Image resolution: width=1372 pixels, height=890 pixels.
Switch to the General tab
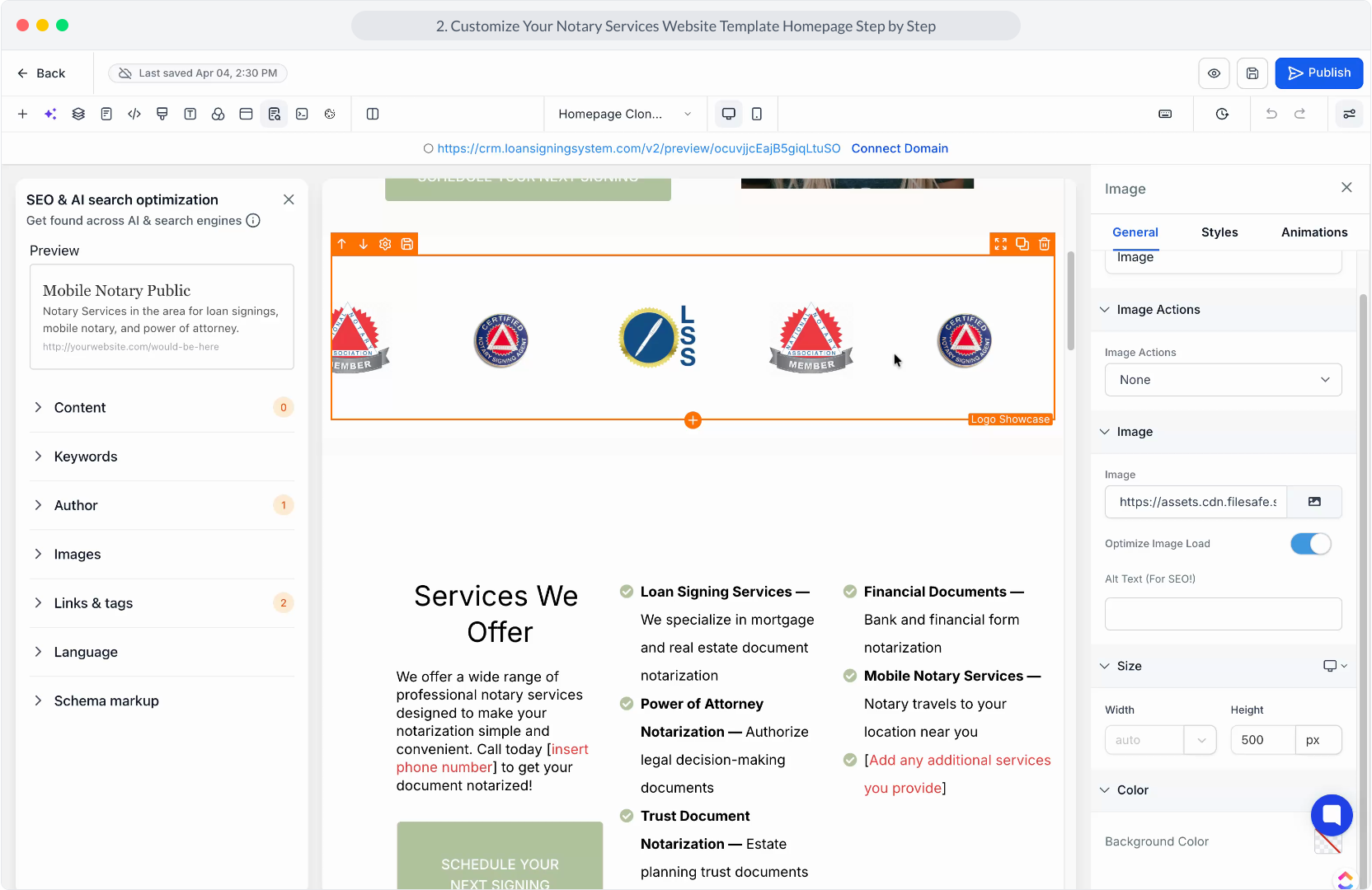pyautogui.click(x=1135, y=232)
